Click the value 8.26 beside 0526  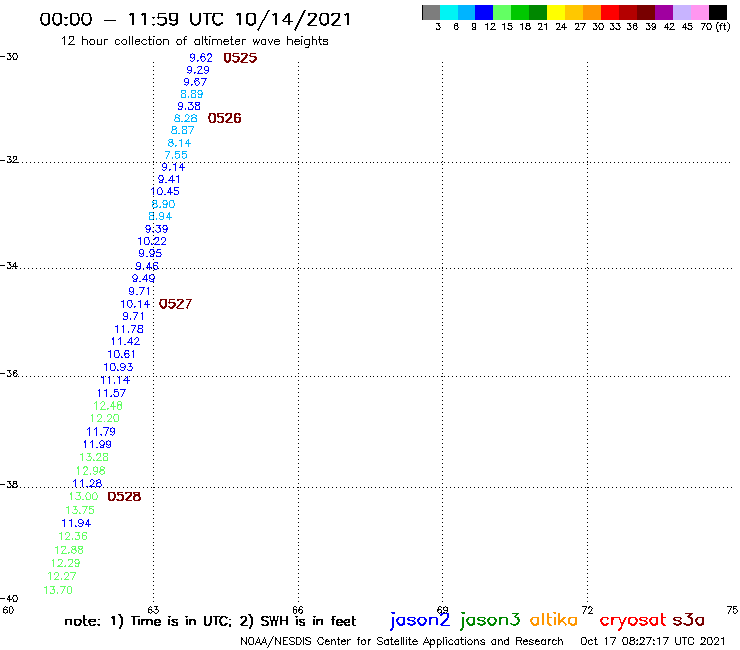185,118
